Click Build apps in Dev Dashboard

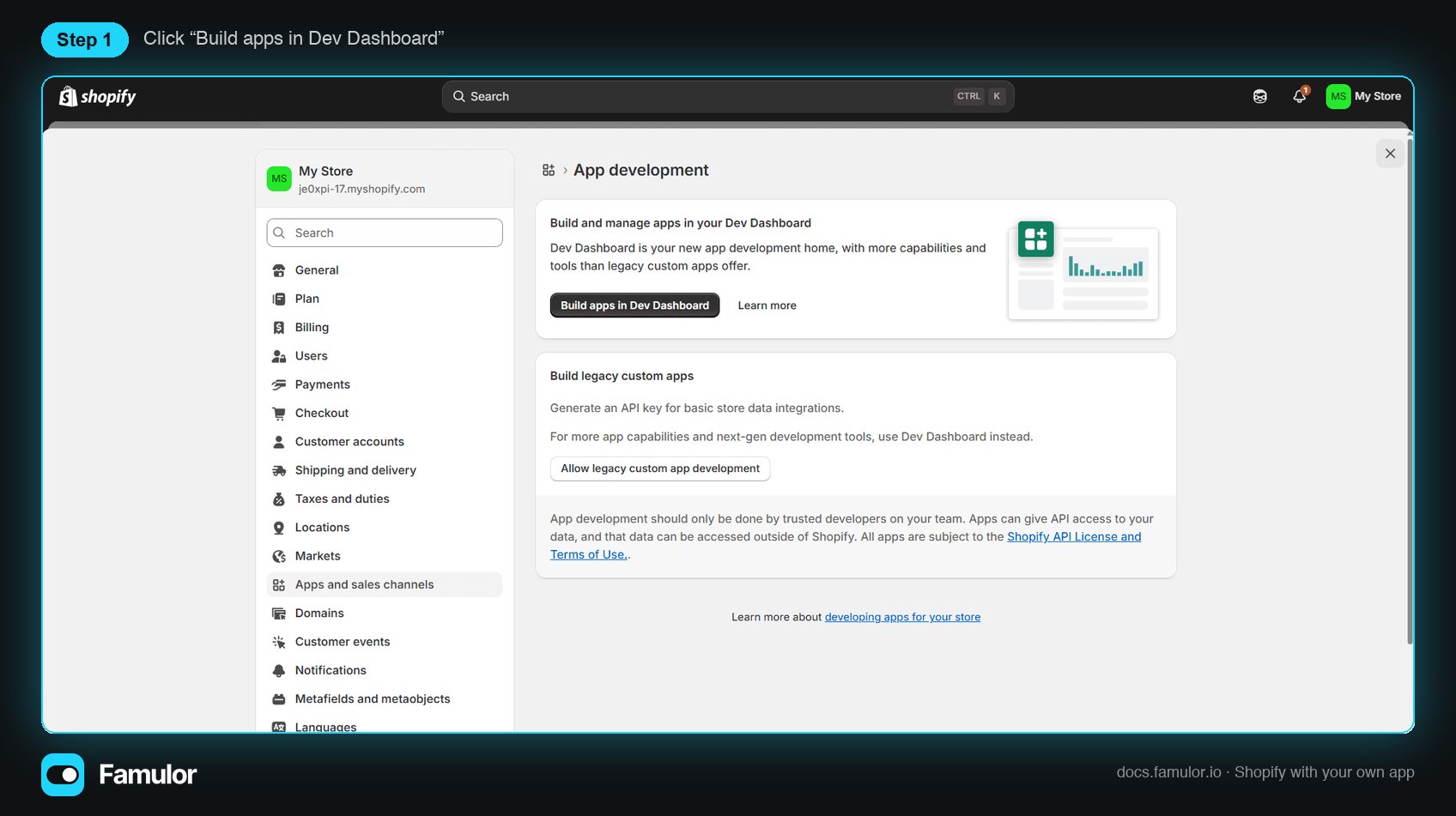(634, 305)
